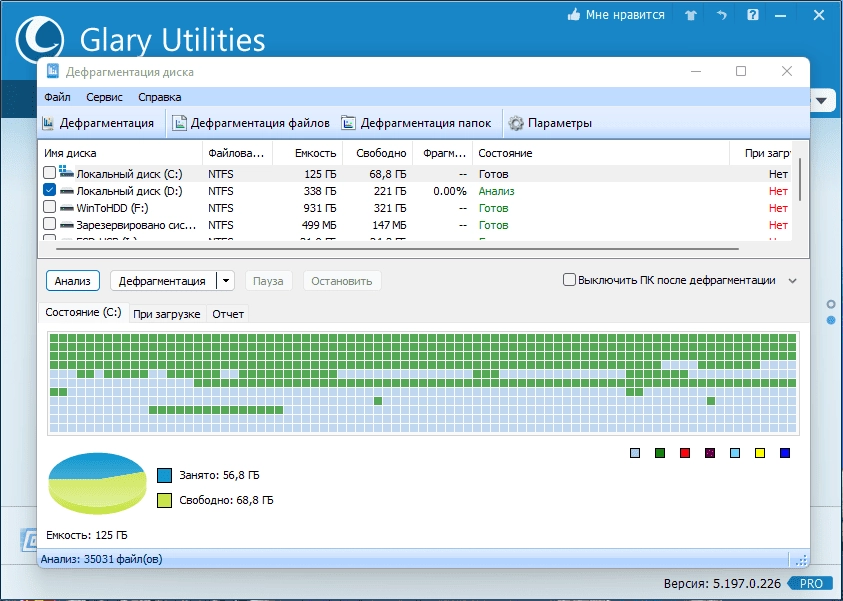Click the red legend swatch

coord(685,453)
